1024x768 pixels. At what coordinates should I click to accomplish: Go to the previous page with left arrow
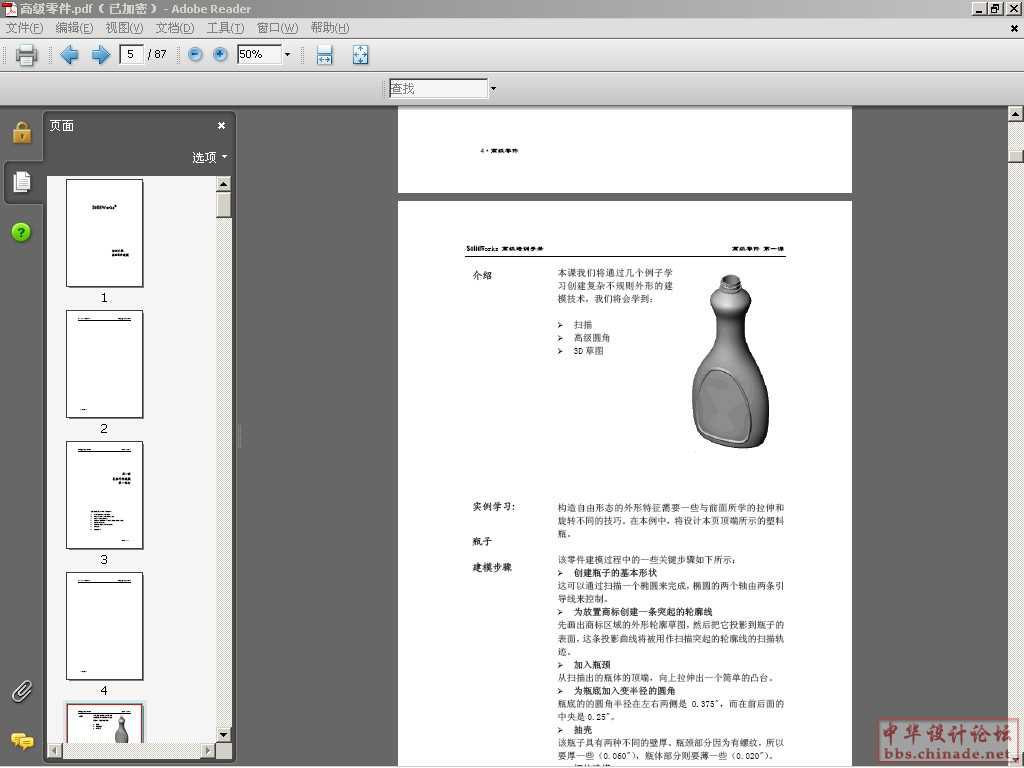[x=69, y=55]
